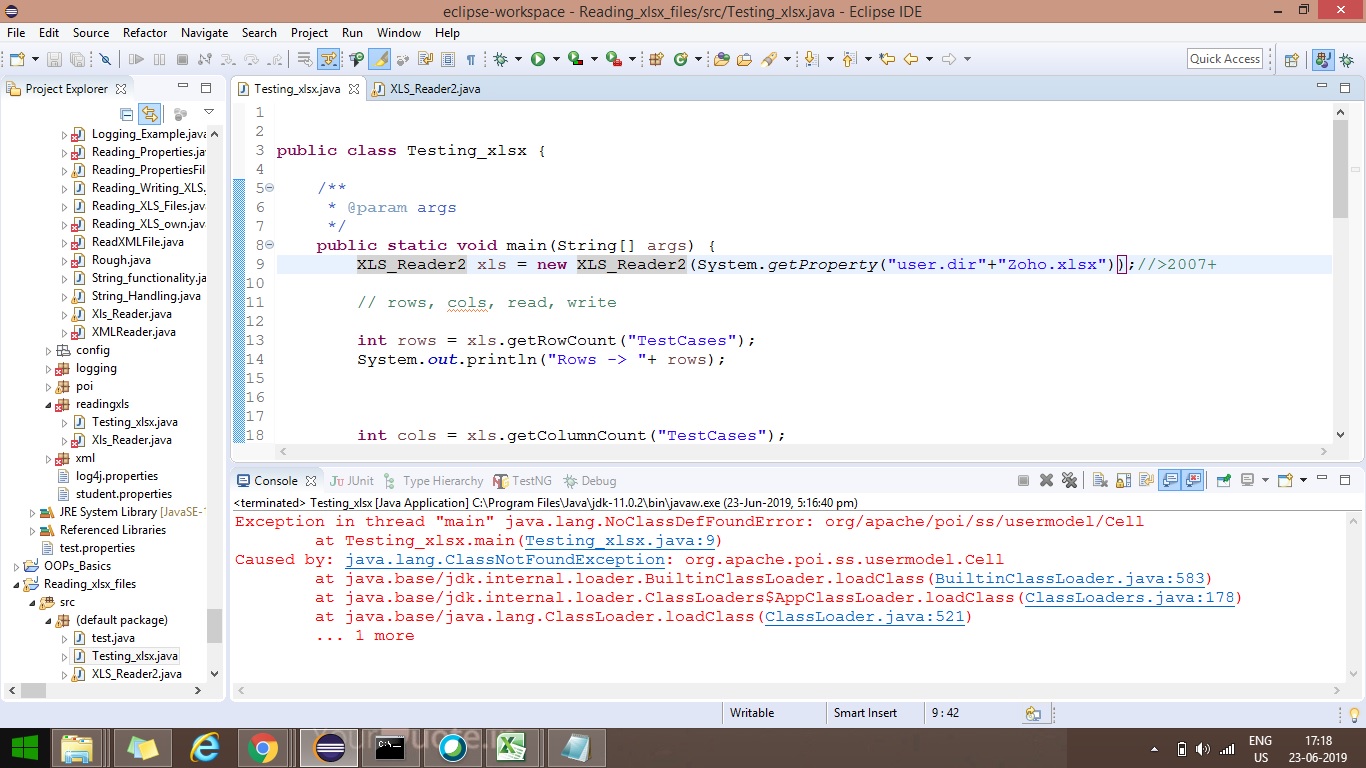
Task: Toggle Show Console When Standard Error Changes
Action: pyautogui.click(x=1193, y=481)
